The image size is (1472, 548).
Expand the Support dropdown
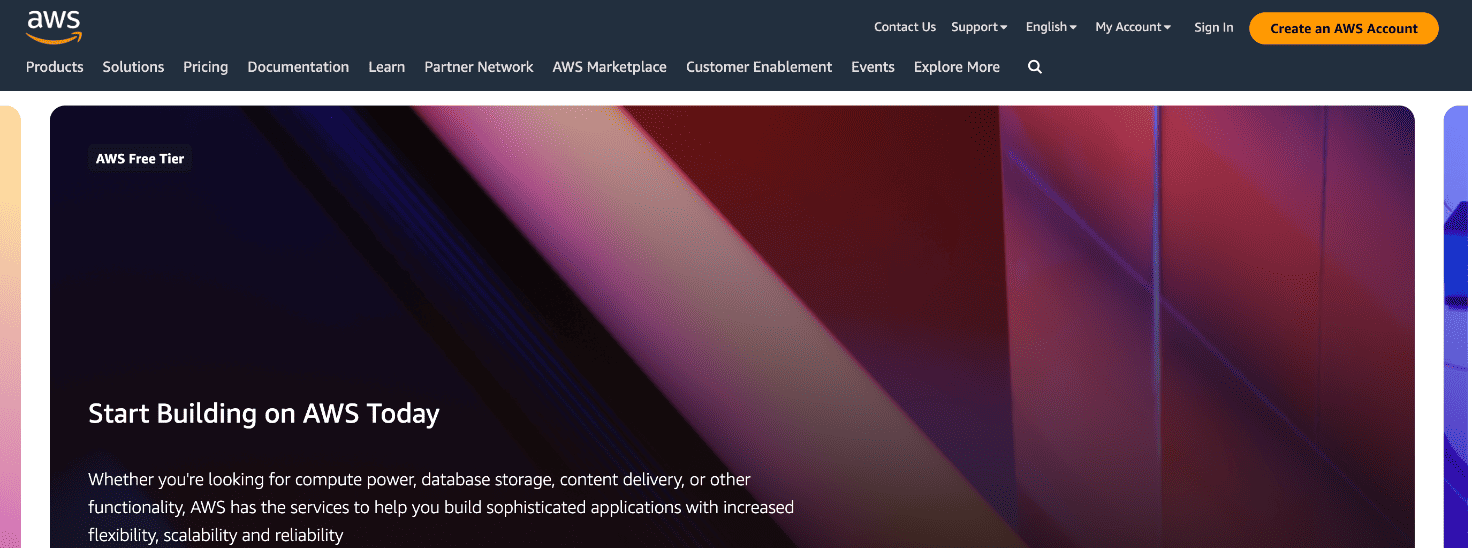click(979, 27)
